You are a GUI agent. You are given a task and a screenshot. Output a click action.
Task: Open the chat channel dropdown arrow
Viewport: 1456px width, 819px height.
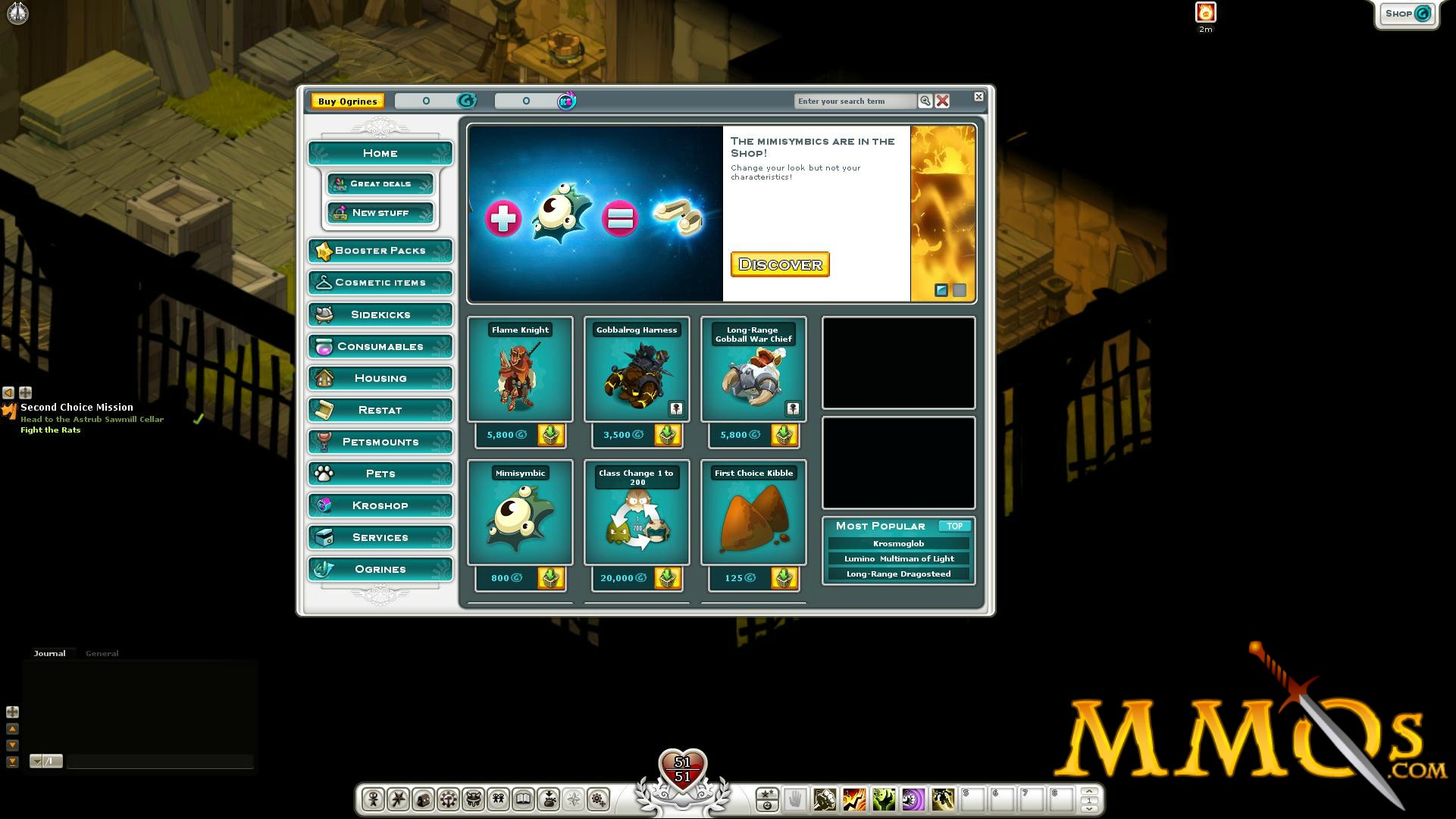36,761
